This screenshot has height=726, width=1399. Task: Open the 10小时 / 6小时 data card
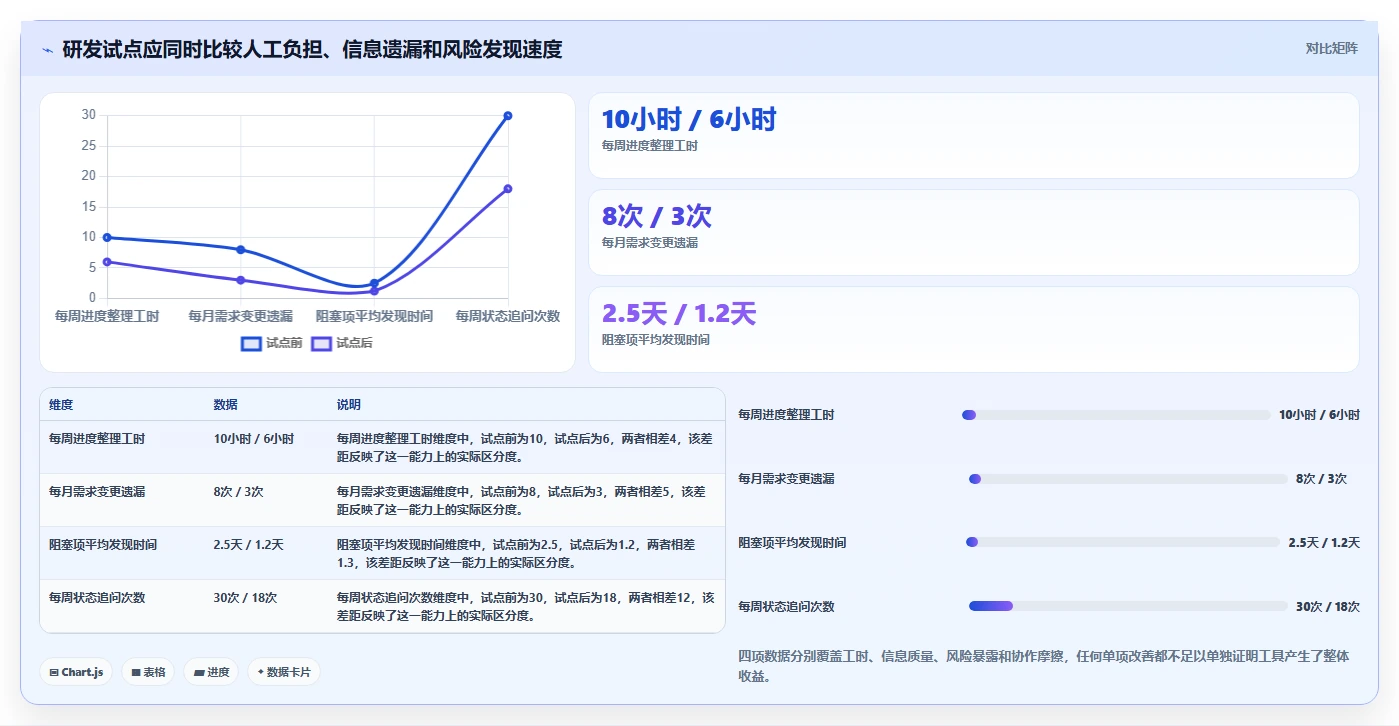tap(973, 136)
